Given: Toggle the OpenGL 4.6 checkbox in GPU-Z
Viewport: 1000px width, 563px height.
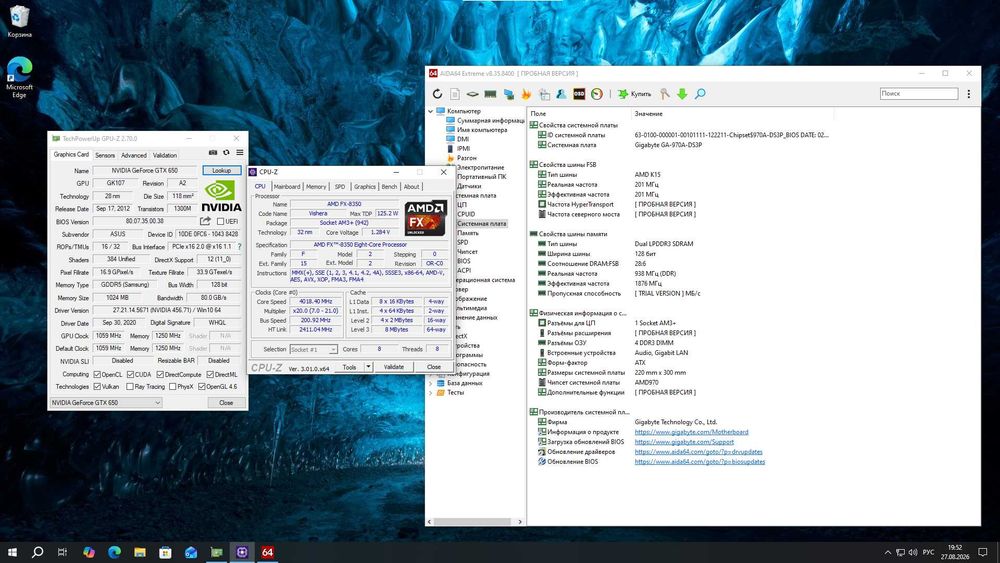Looking at the screenshot, I should tap(202, 386).
